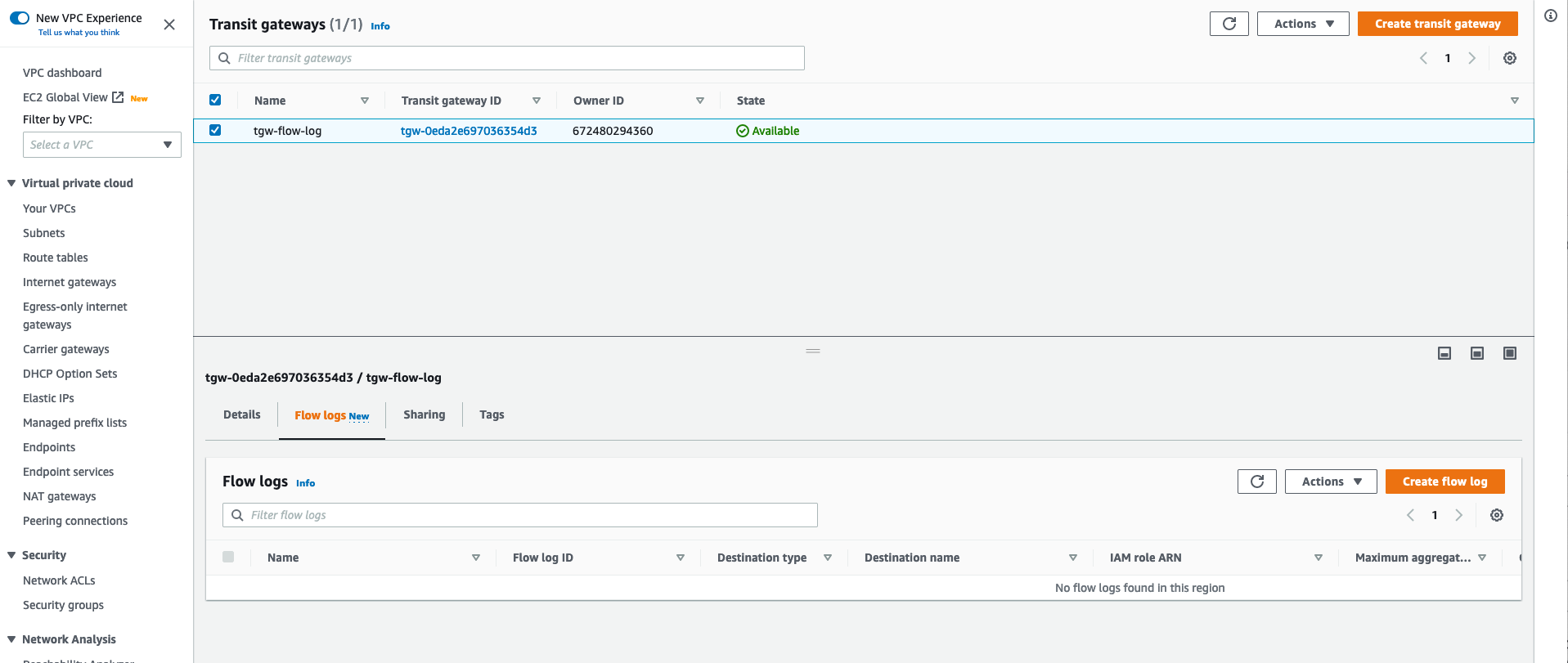Image resolution: width=1568 pixels, height=663 pixels.
Task: Uncheck the tgw-flow-log row checkbox
Action: tap(215, 130)
